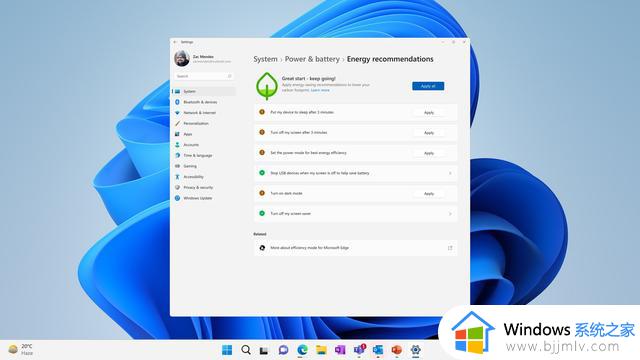Click the Accessibility figure icon

click(x=178, y=177)
